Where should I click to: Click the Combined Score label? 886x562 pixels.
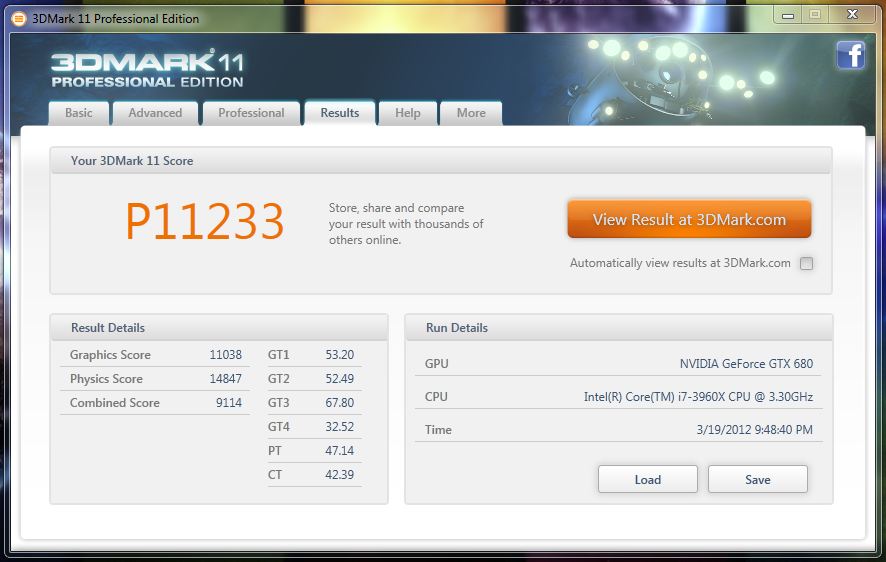[115, 403]
